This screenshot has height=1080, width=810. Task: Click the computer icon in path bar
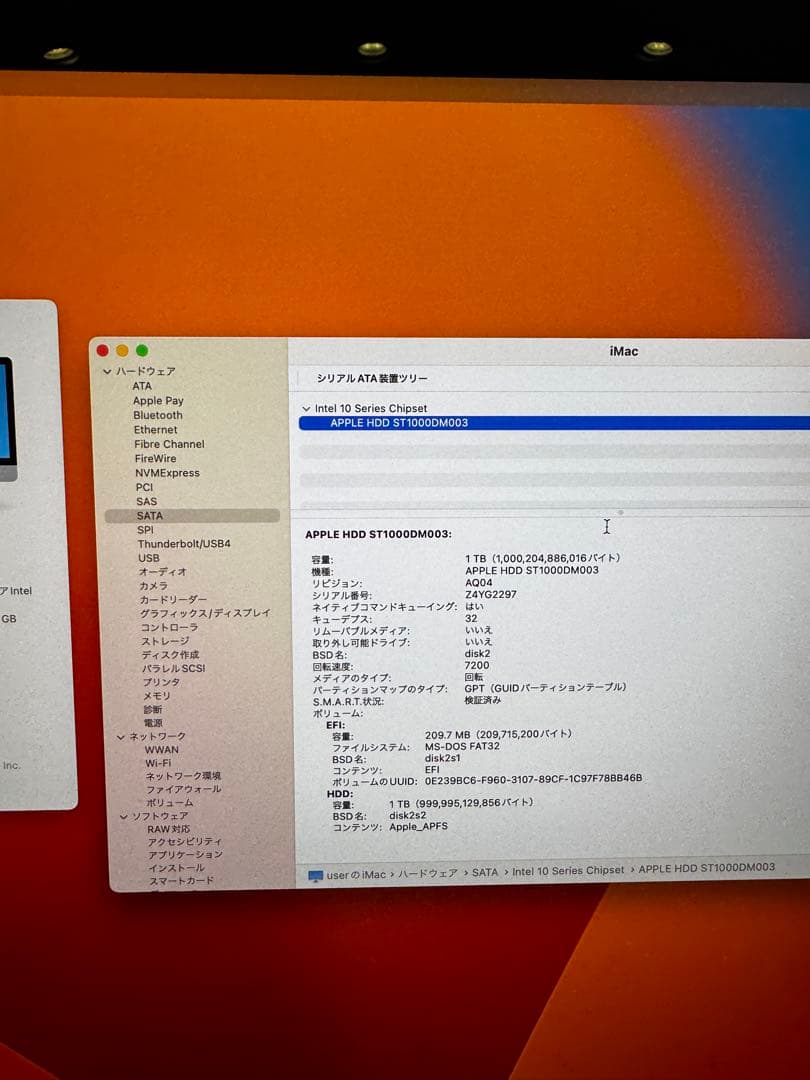pyautogui.click(x=315, y=876)
